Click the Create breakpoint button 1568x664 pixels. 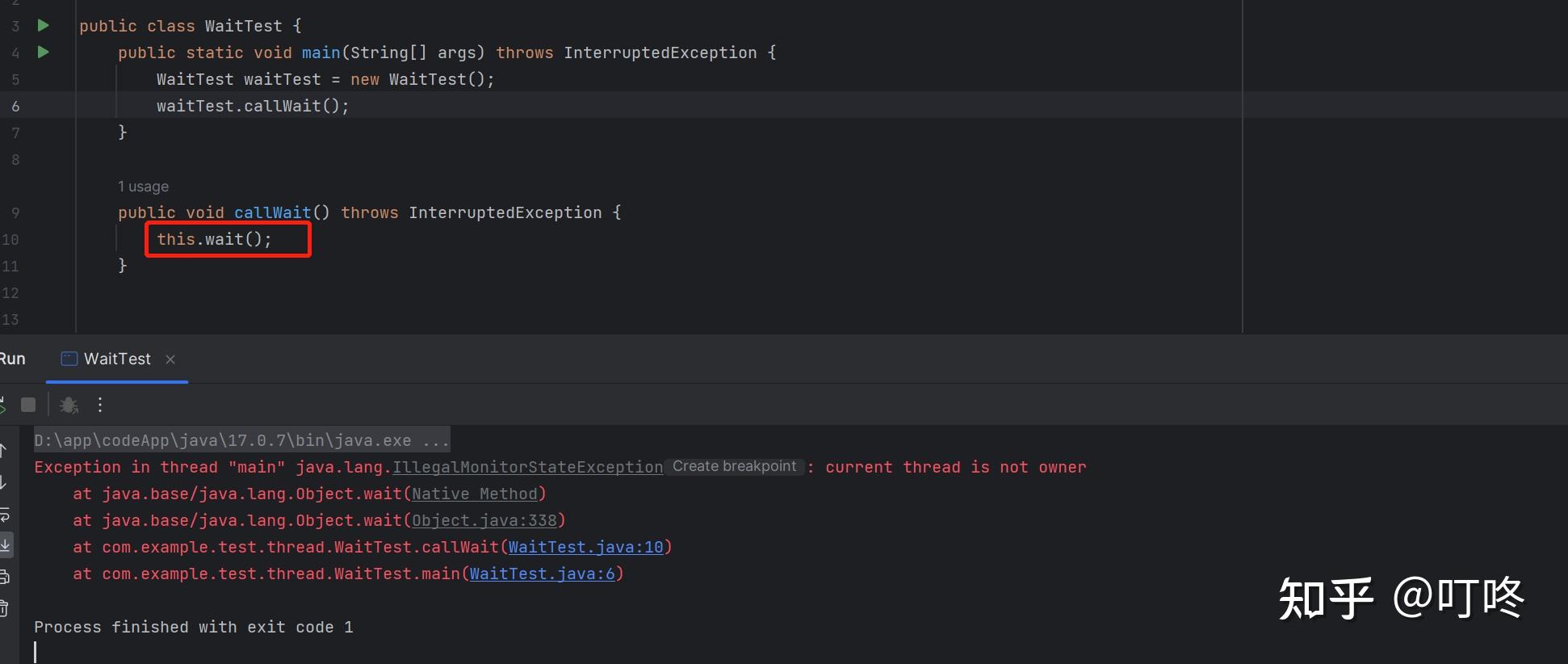pos(734,467)
